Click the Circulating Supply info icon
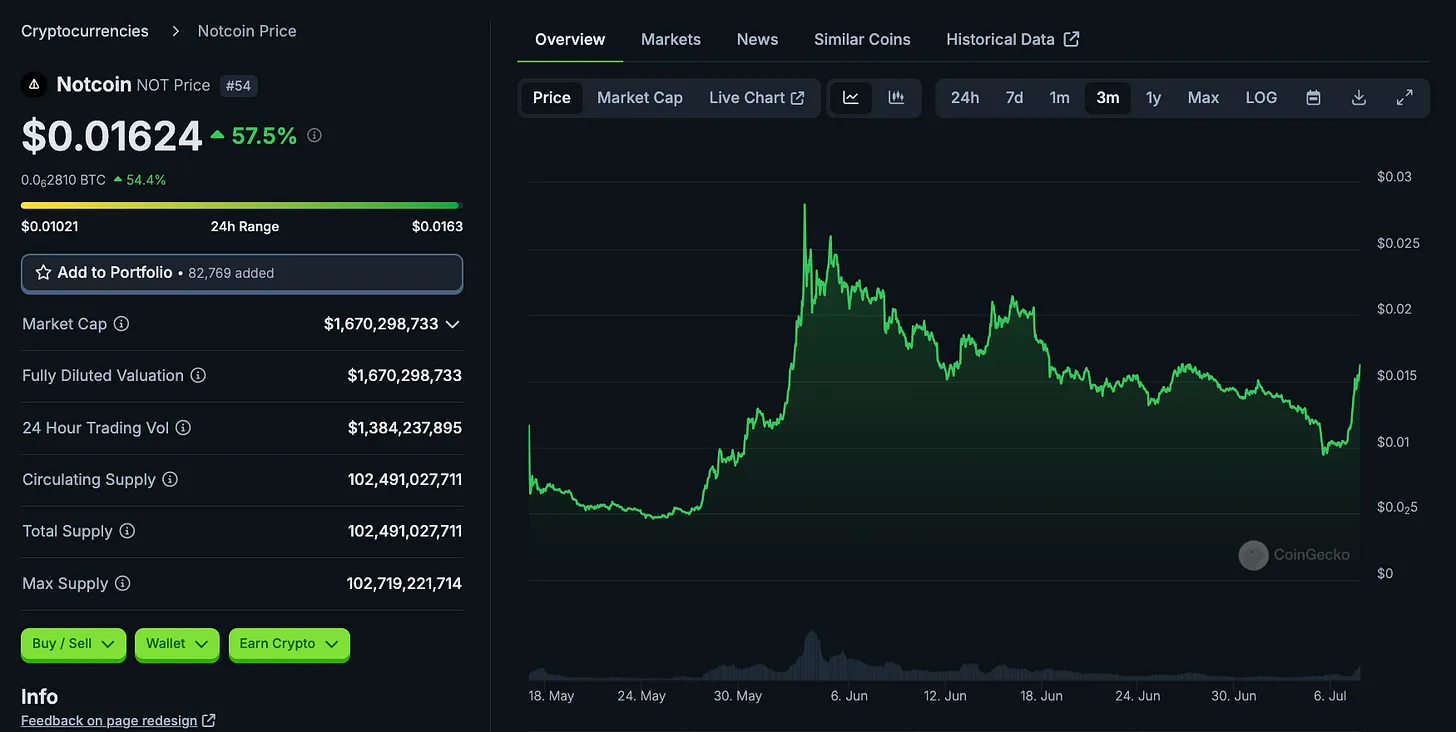The image size is (1456, 732). click(170, 480)
